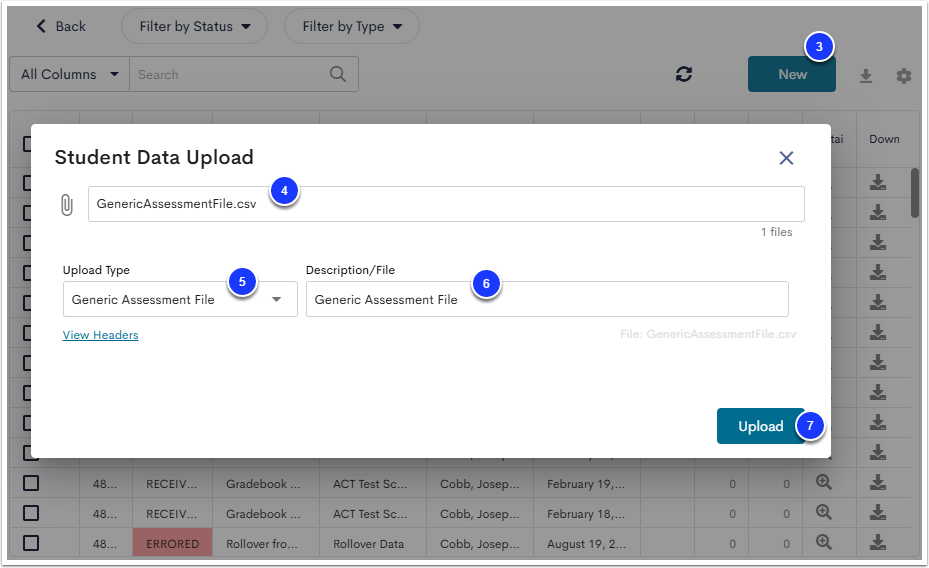
Task: Download the February 19 row file
Action: point(877,483)
